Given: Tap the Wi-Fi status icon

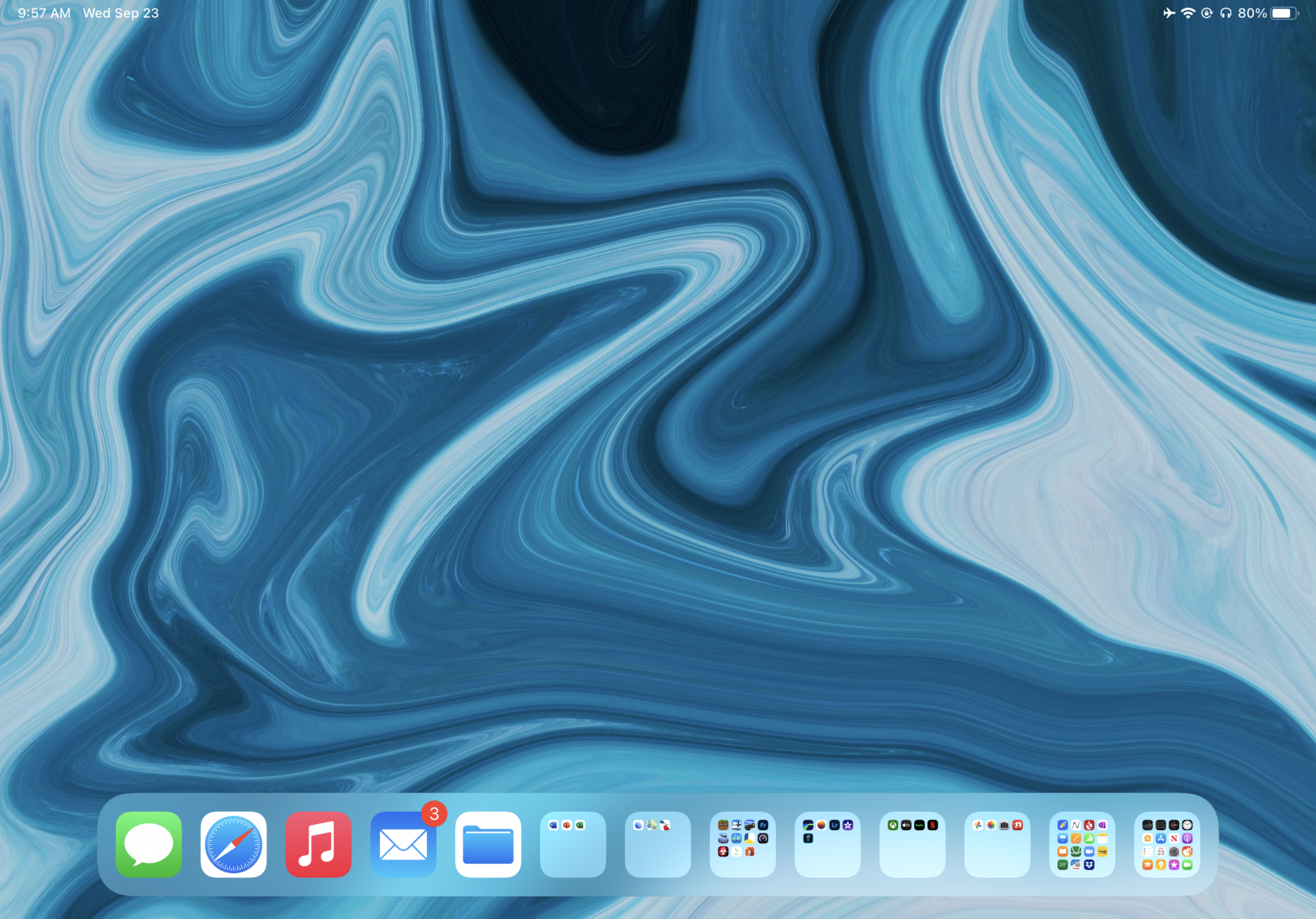Looking at the screenshot, I should 1188,13.
